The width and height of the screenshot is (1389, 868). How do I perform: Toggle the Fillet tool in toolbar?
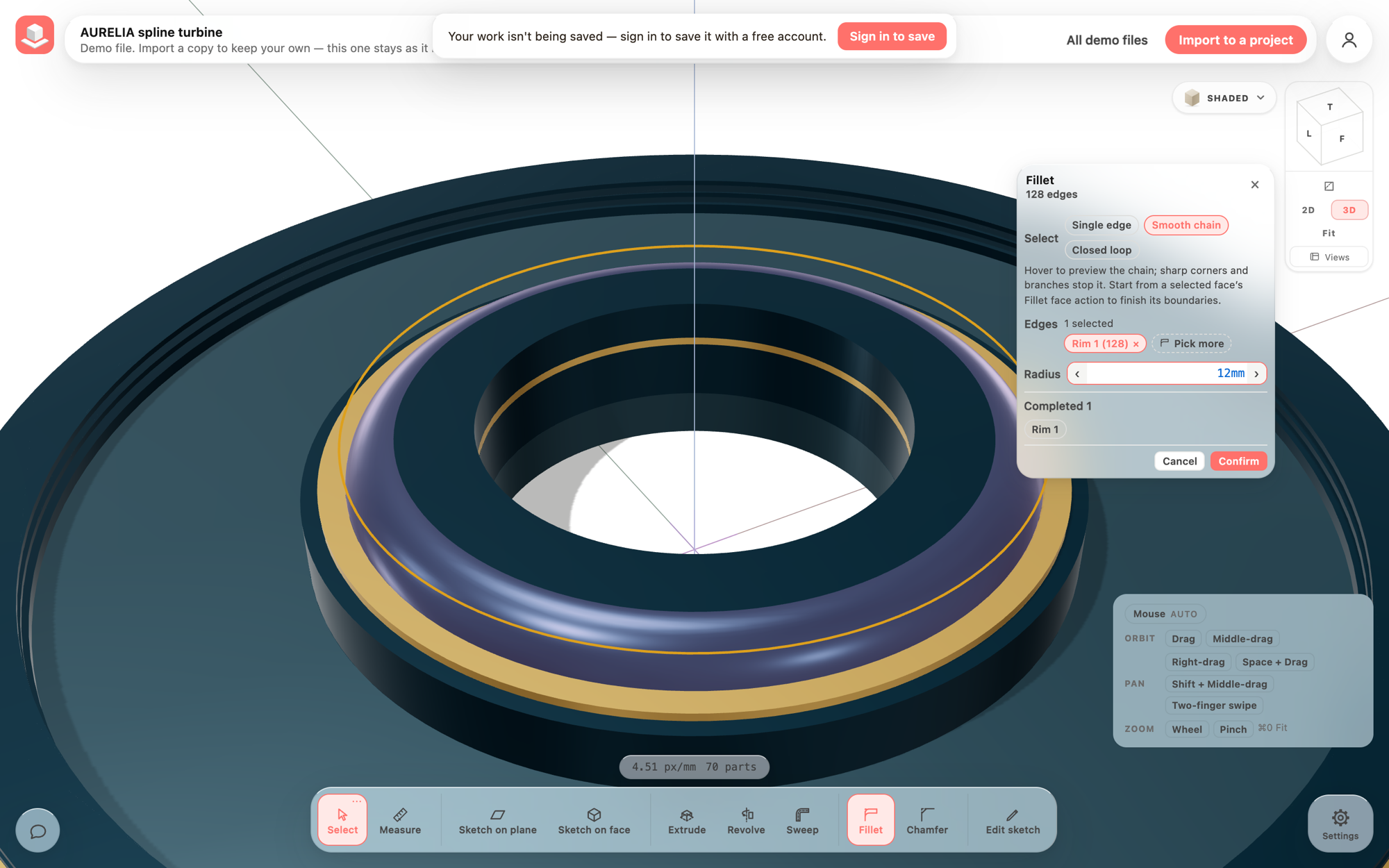point(870,819)
